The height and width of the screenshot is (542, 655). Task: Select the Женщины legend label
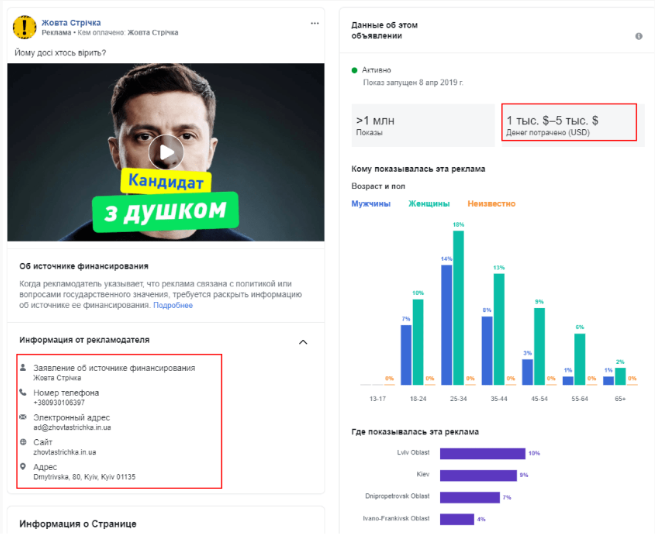pyautogui.click(x=429, y=204)
